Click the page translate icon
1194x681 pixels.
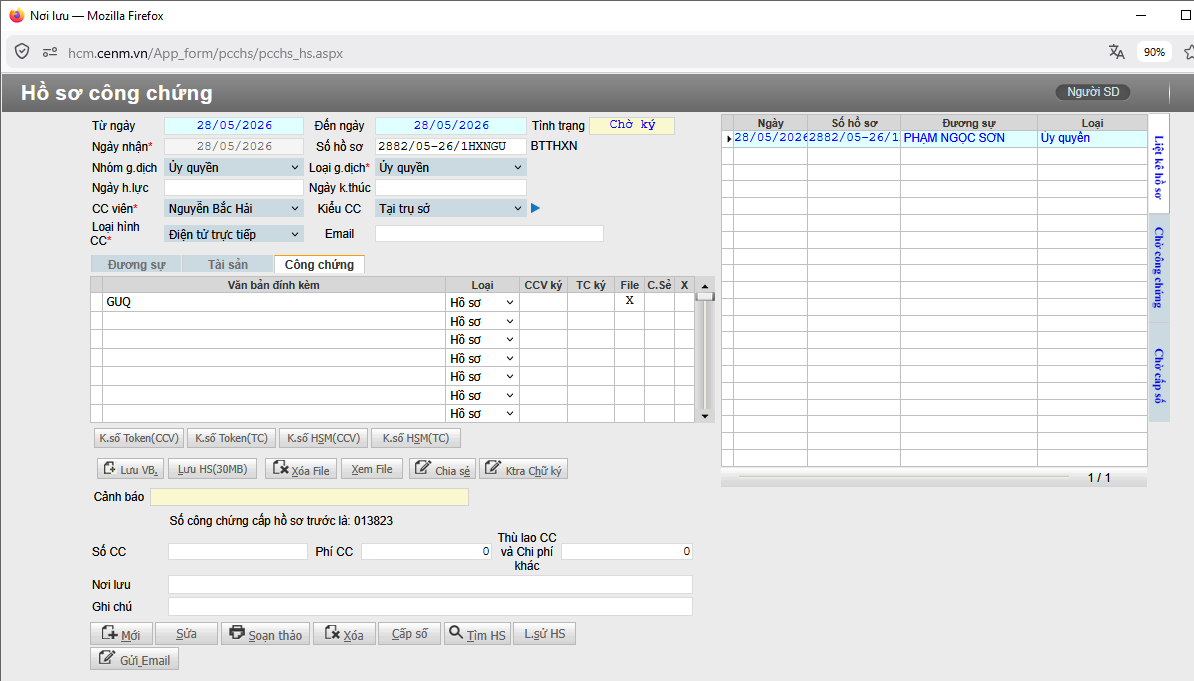tap(1116, 52)
